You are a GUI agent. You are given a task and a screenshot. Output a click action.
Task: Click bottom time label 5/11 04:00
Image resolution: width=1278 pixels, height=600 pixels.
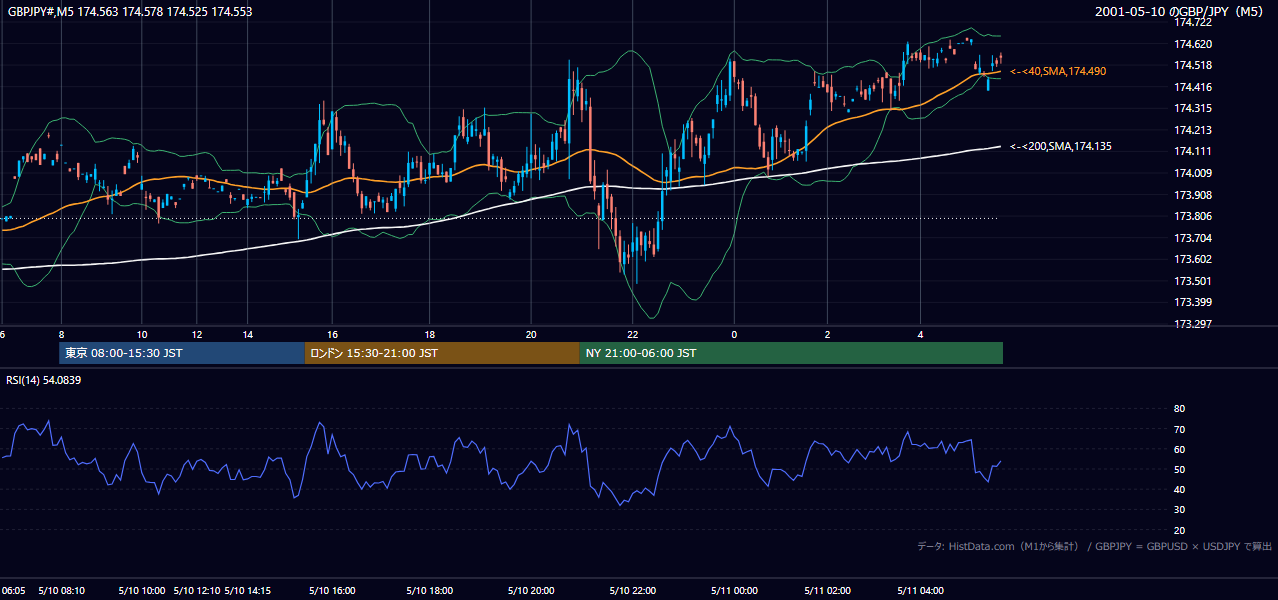(921, 591)
